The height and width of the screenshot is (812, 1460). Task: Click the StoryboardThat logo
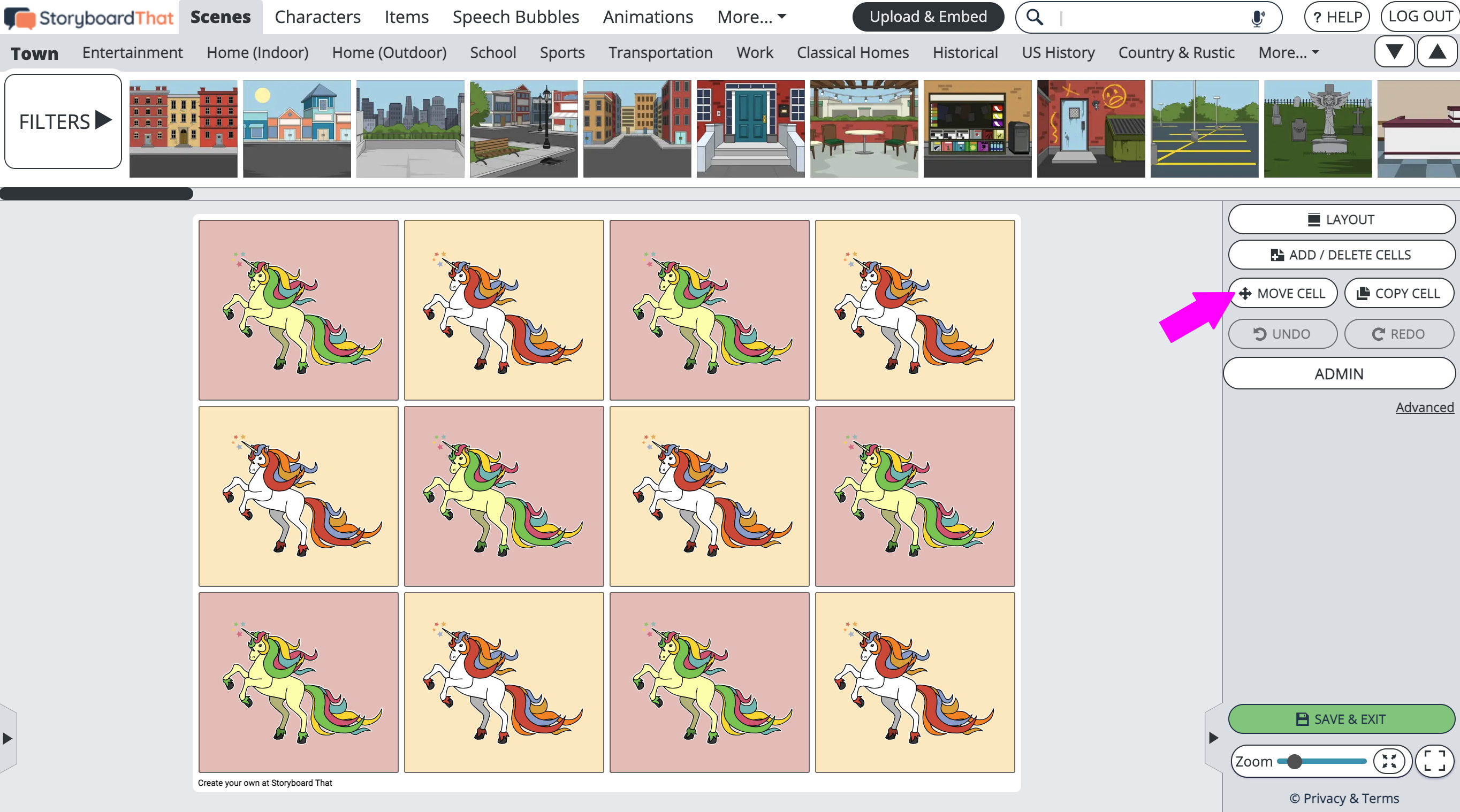pyautogui.click(x=89, y=18)
